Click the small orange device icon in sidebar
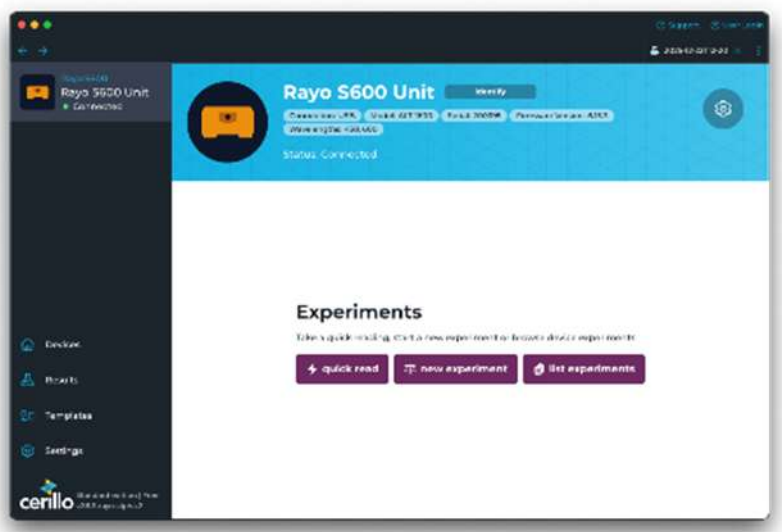 click(37, 92)
